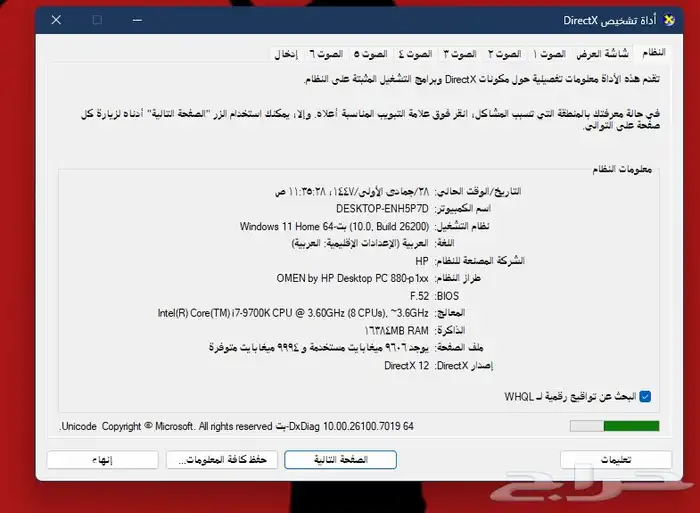
Task: Click حفظ كافة المعلومات button
Action: 222,460
